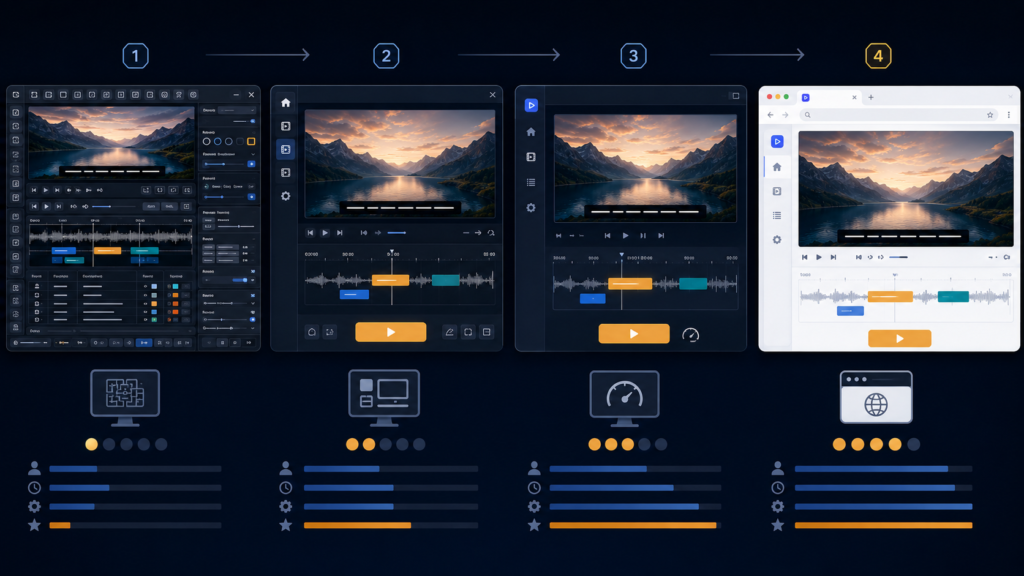This screenshot has height=576, width=1024.
Task: Click the playhead marker on window 2's timeline
Action: pyautogui.click(x=392, y=252)
